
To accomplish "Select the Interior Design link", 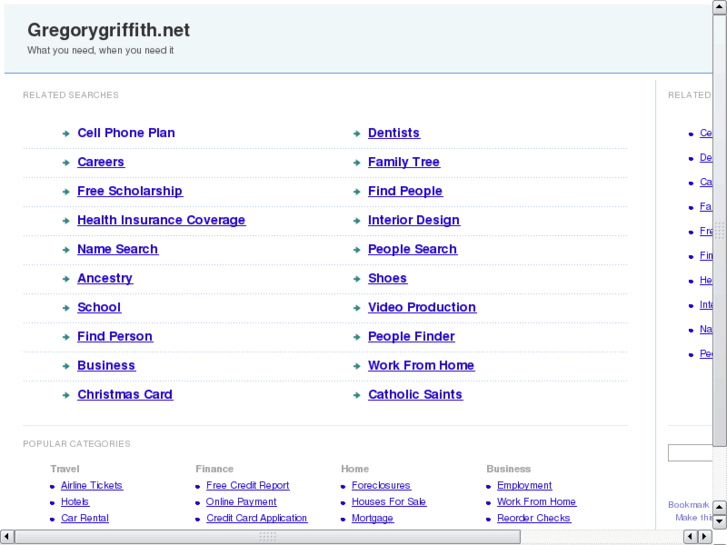I will pyautogui.click(x=413, y=220).
